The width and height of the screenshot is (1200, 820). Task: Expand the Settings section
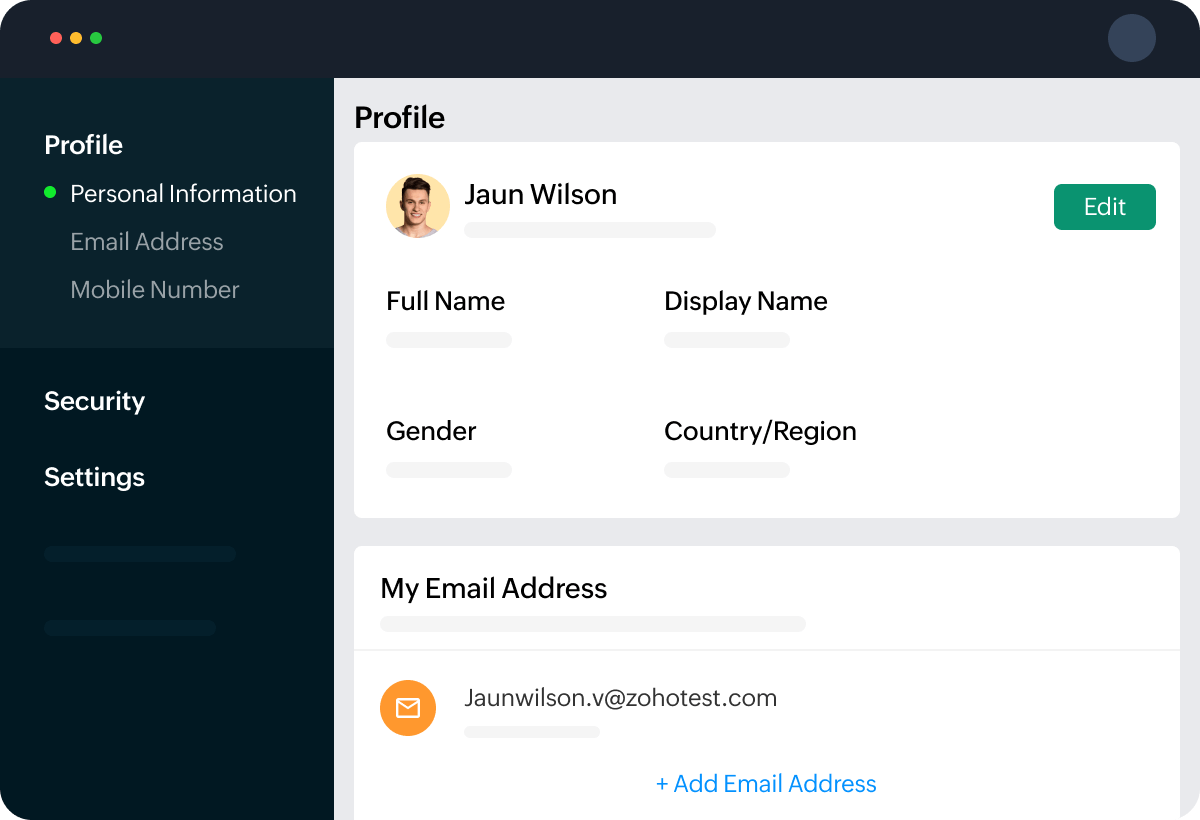click(x=95, y=477)
